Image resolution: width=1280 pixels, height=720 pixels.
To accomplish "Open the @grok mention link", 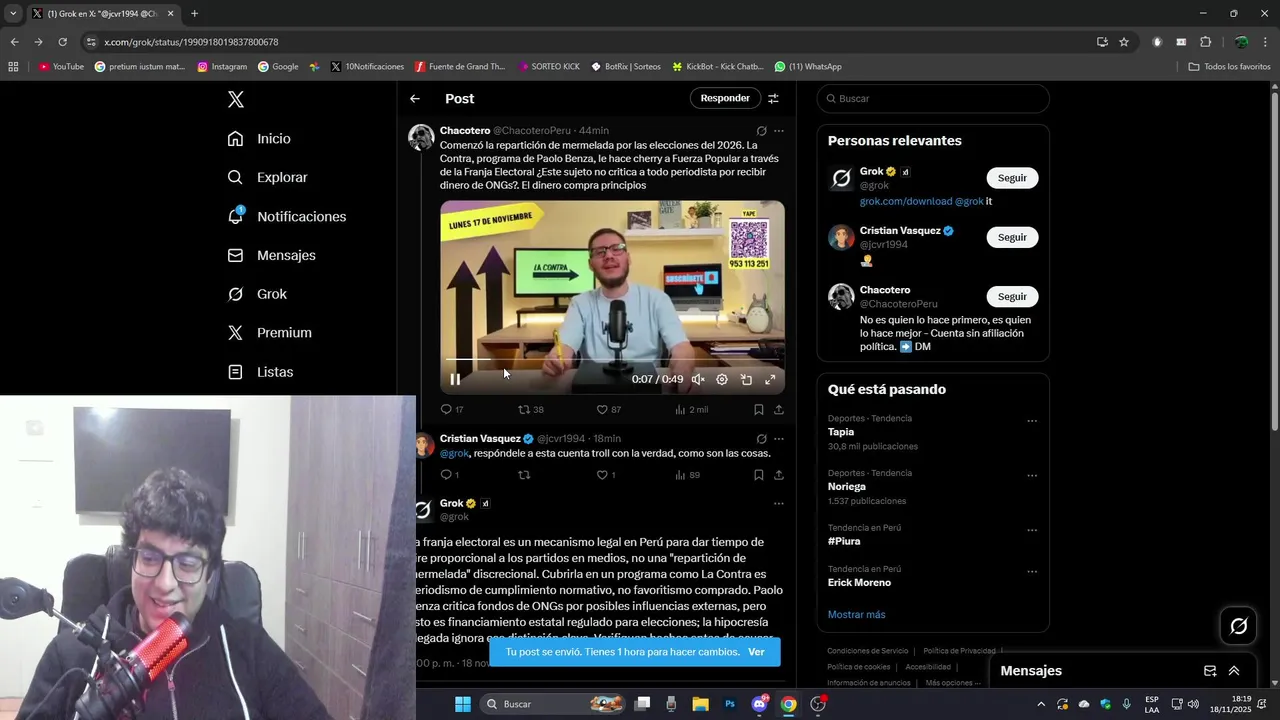I will click(x=454, y=454).
